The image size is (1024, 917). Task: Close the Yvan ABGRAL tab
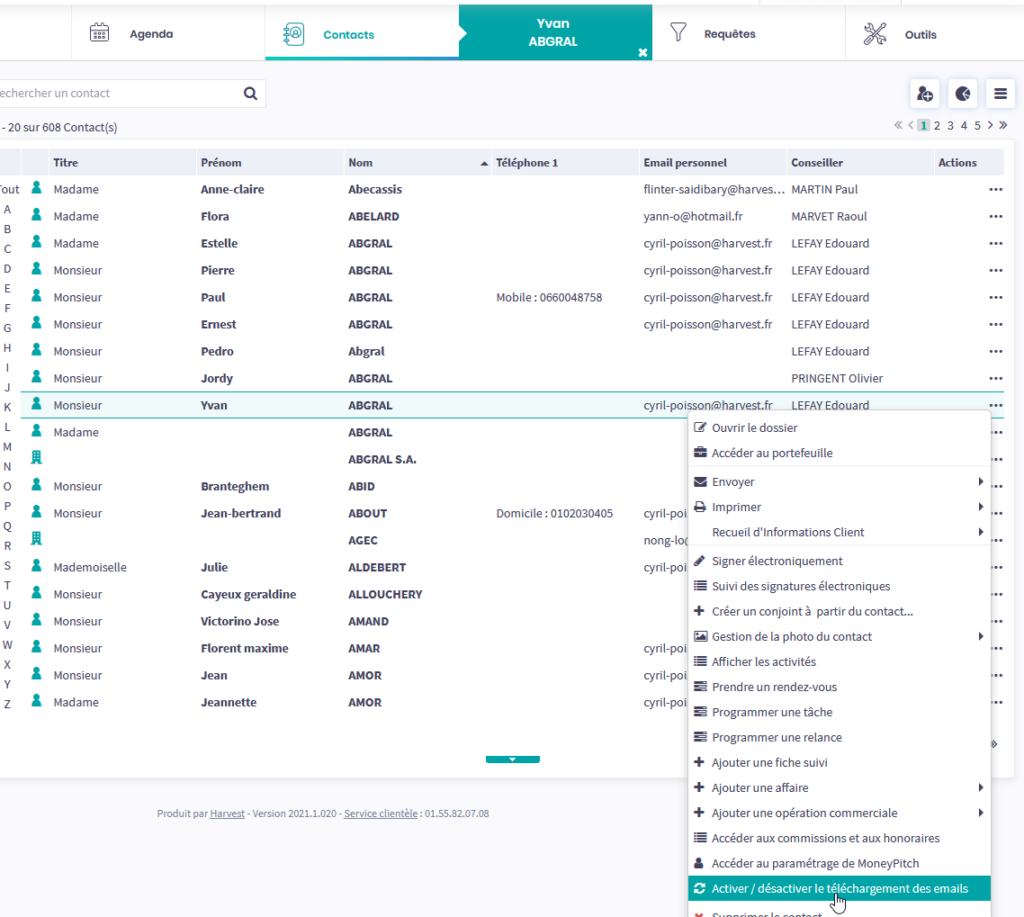643,52
